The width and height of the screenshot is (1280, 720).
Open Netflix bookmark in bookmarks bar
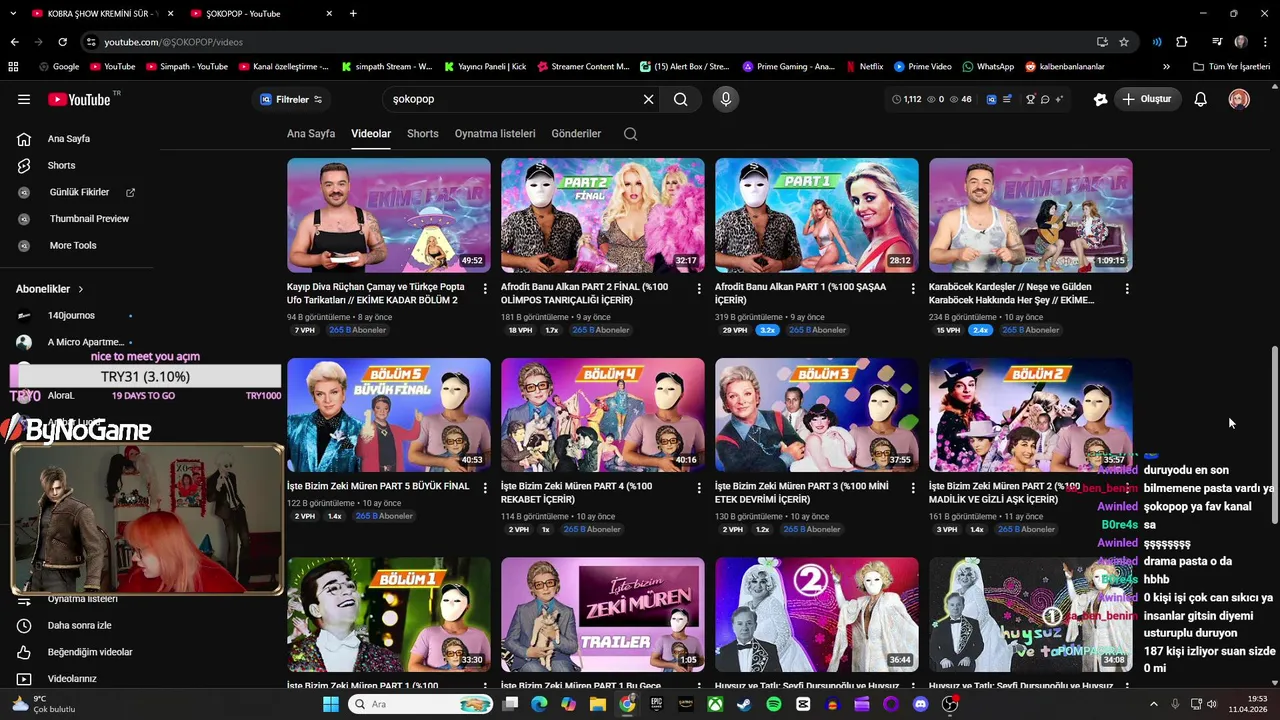coord(864,66)
